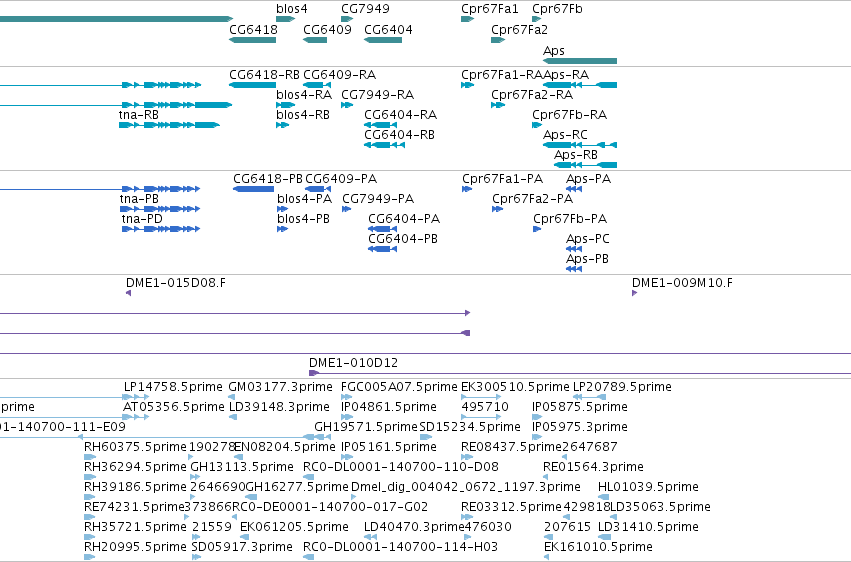Click the CG6418 gene glyph

pos(252,40)
